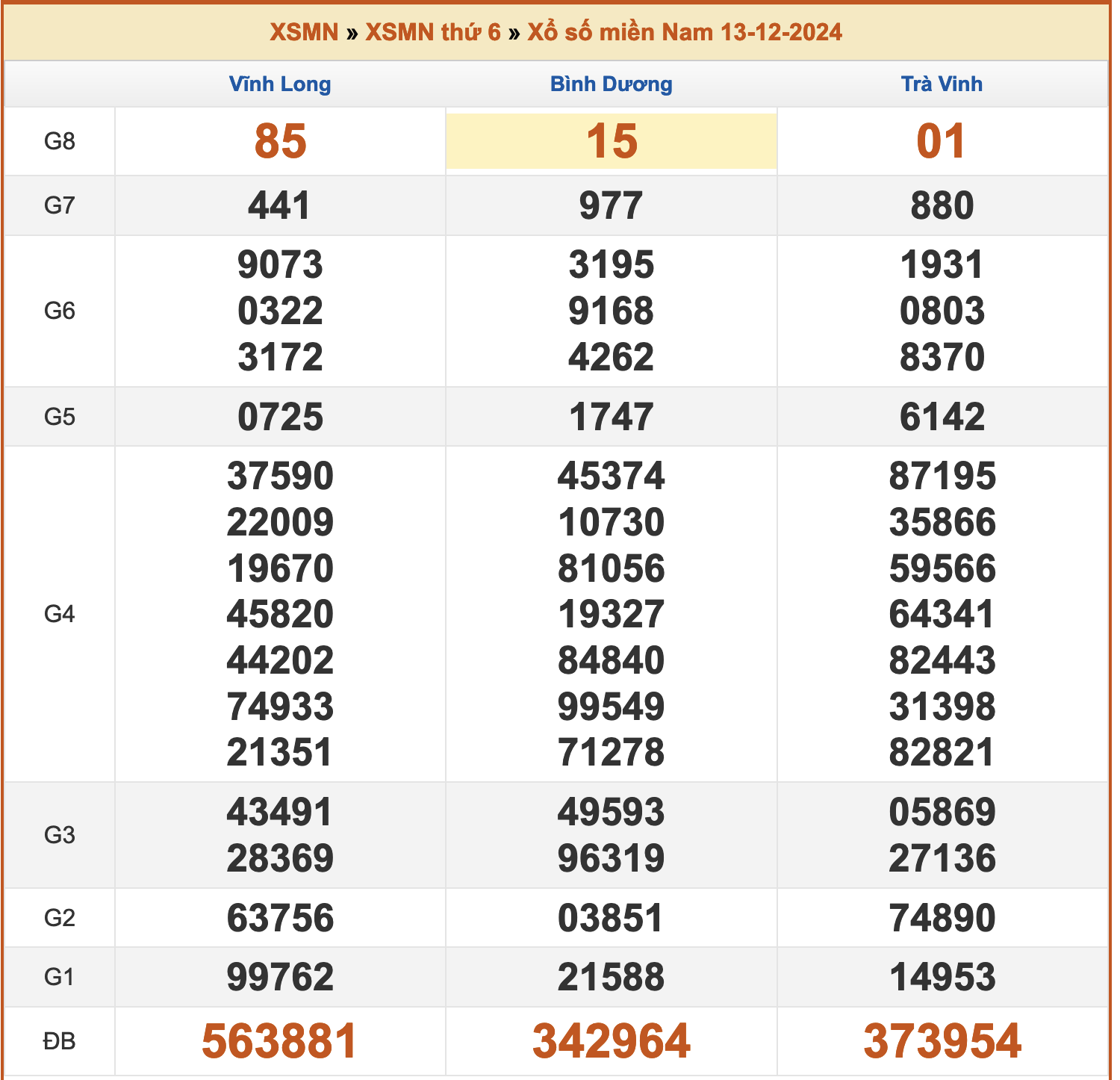Select G5 number 6142

tap(942, 417)
